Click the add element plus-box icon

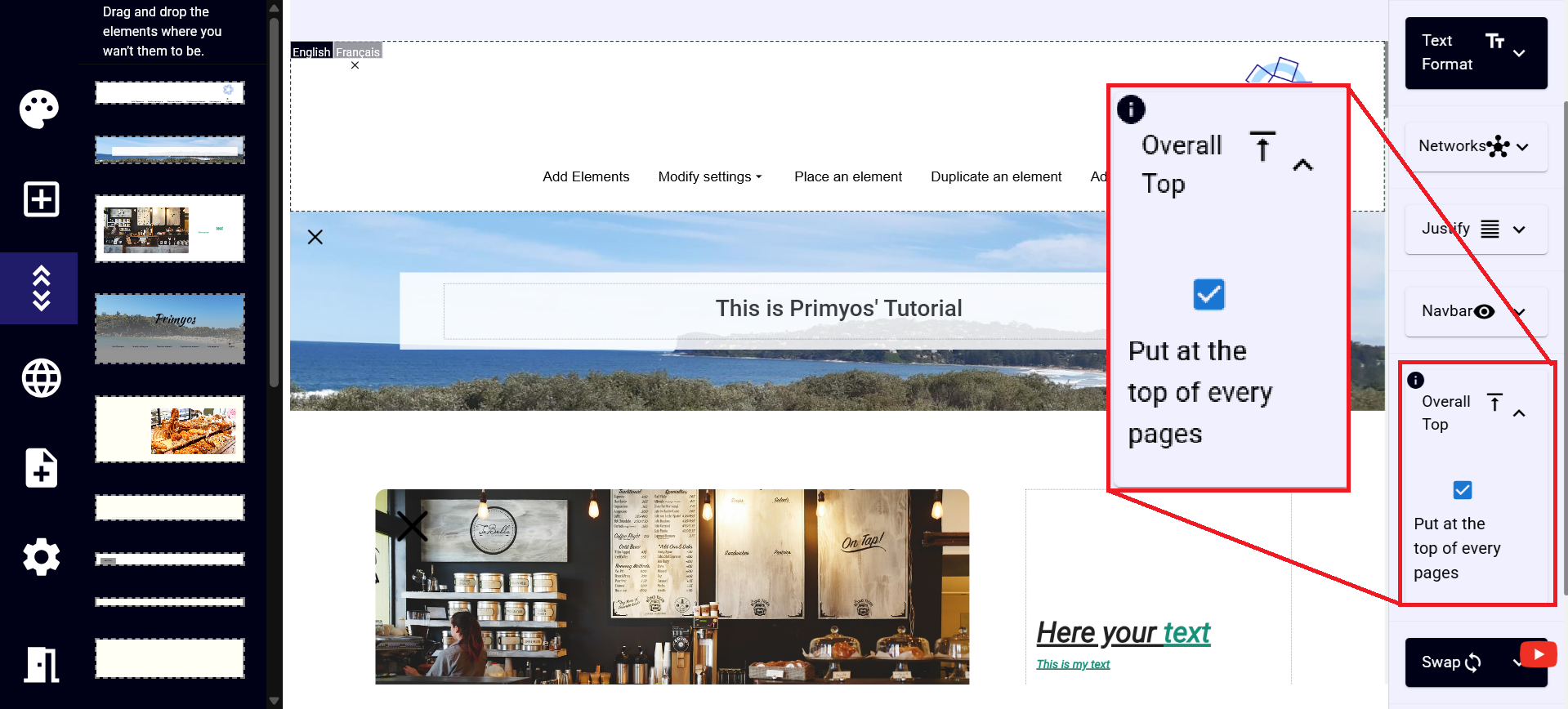pyautogui.click(x=41, y=199)
